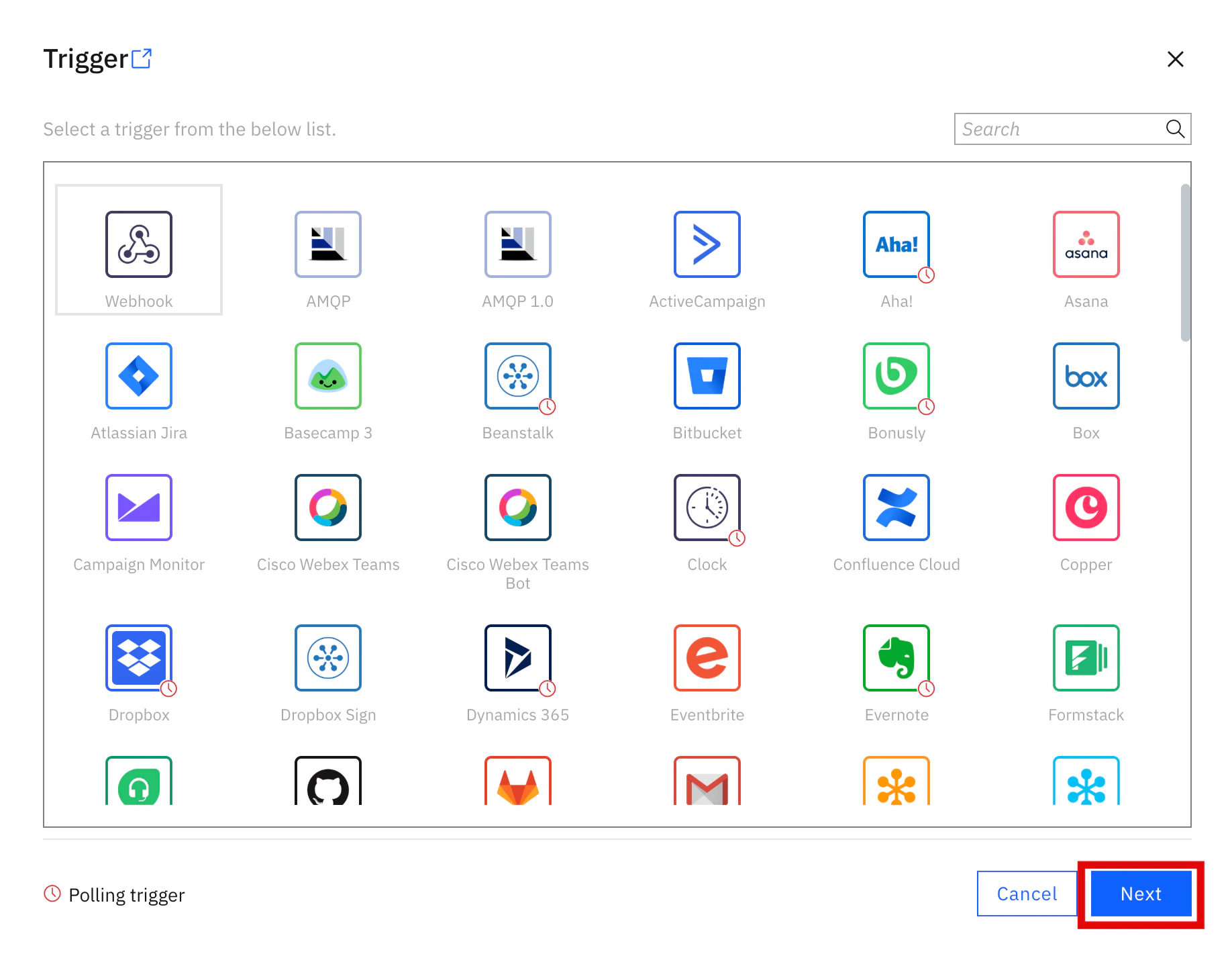Pick the ActiveCampaign trigger icon
The width and height of the screenshot is (1232, 956).
pyautogui.click(x=707, y=244)
